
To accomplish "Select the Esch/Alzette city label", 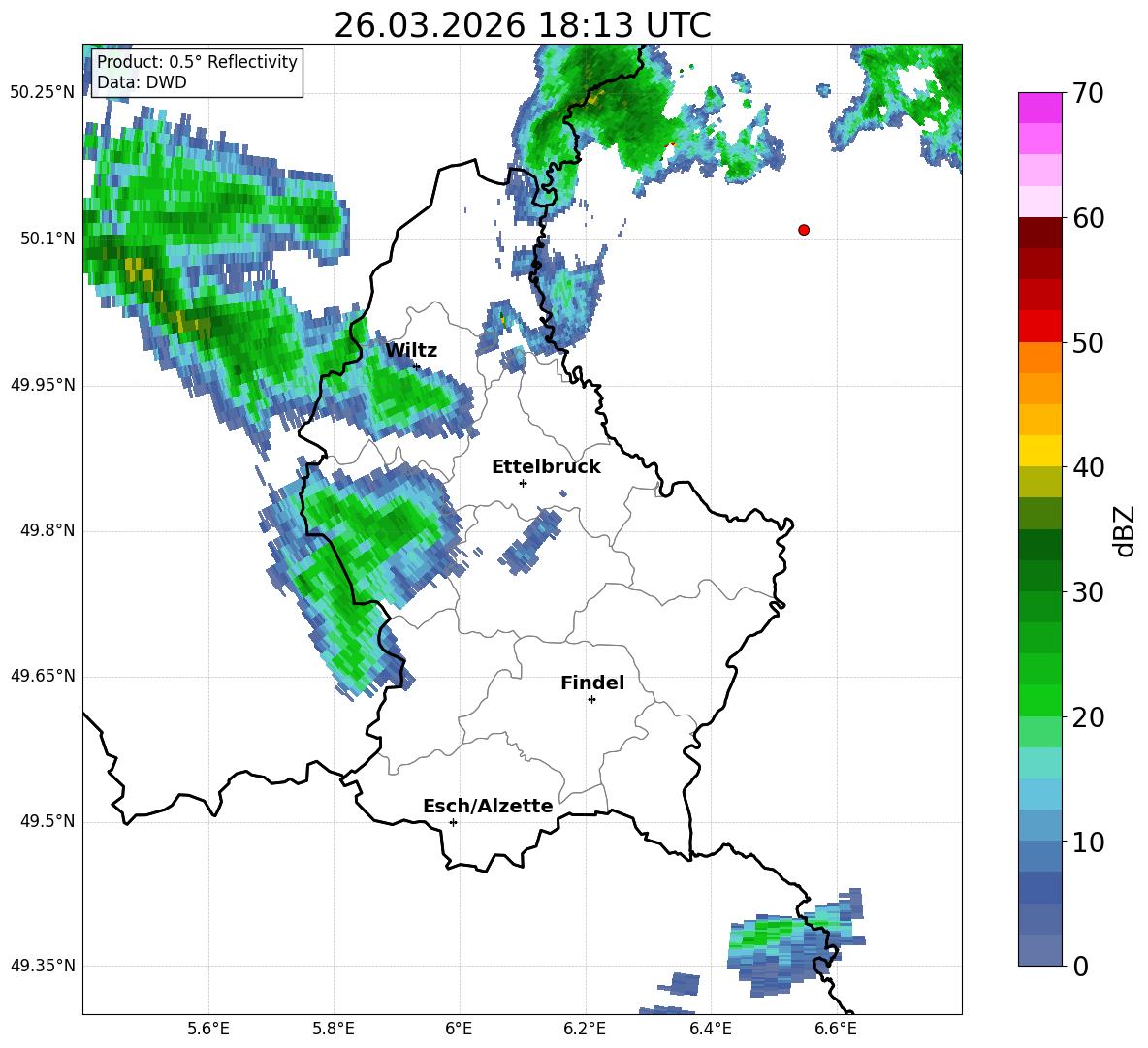I will click(x=488, y=806).
